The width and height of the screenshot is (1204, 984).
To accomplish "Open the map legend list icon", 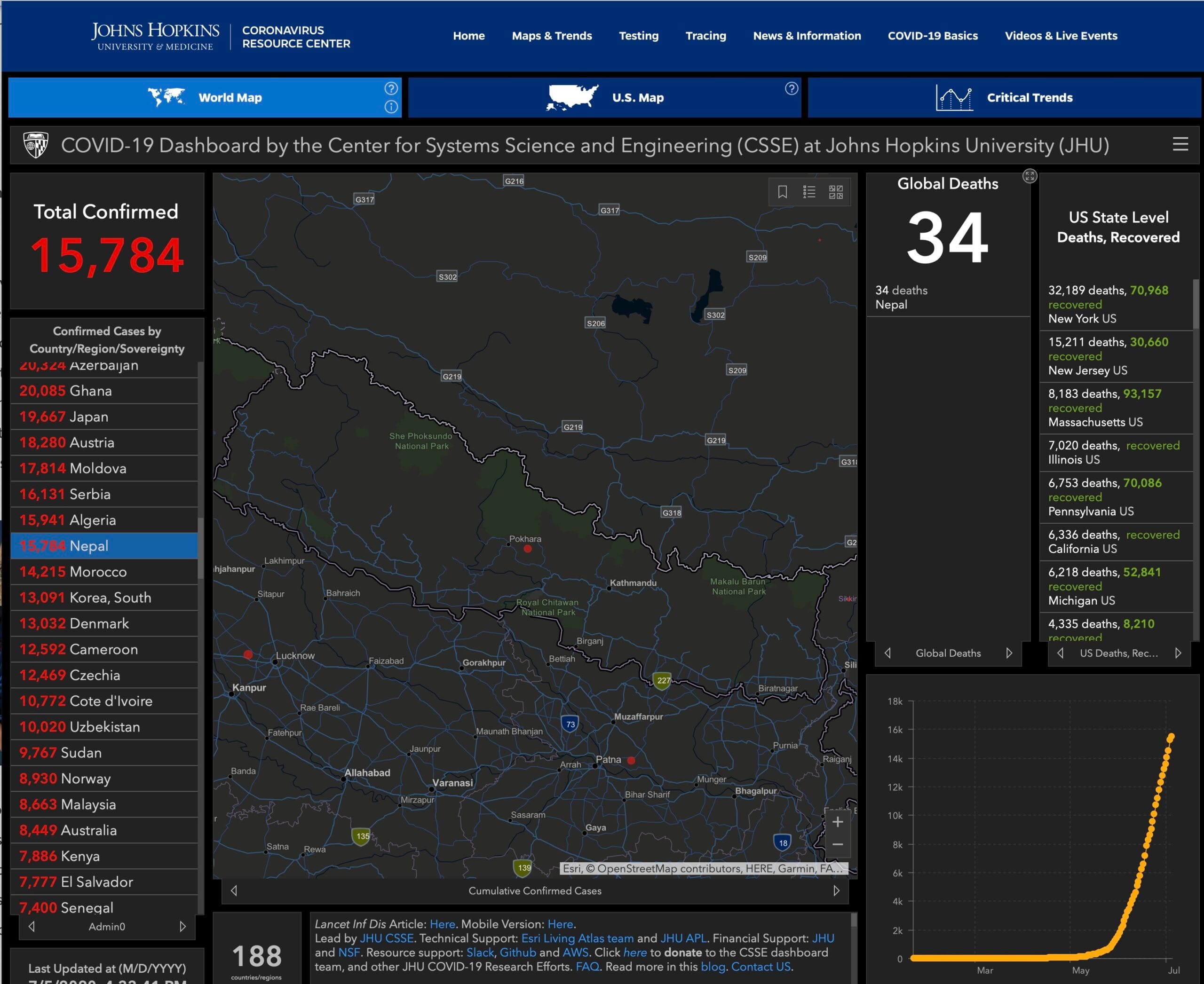I will point(809,192).
